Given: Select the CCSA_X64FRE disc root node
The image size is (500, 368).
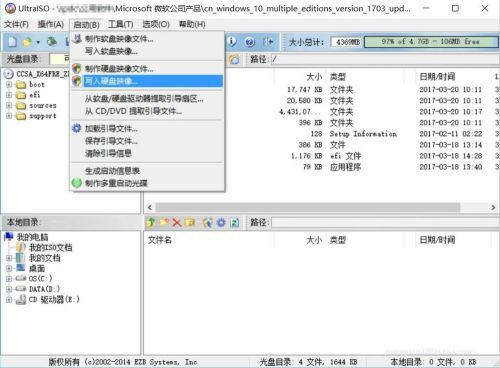Looking at the screenshot, I should point(42,74).
